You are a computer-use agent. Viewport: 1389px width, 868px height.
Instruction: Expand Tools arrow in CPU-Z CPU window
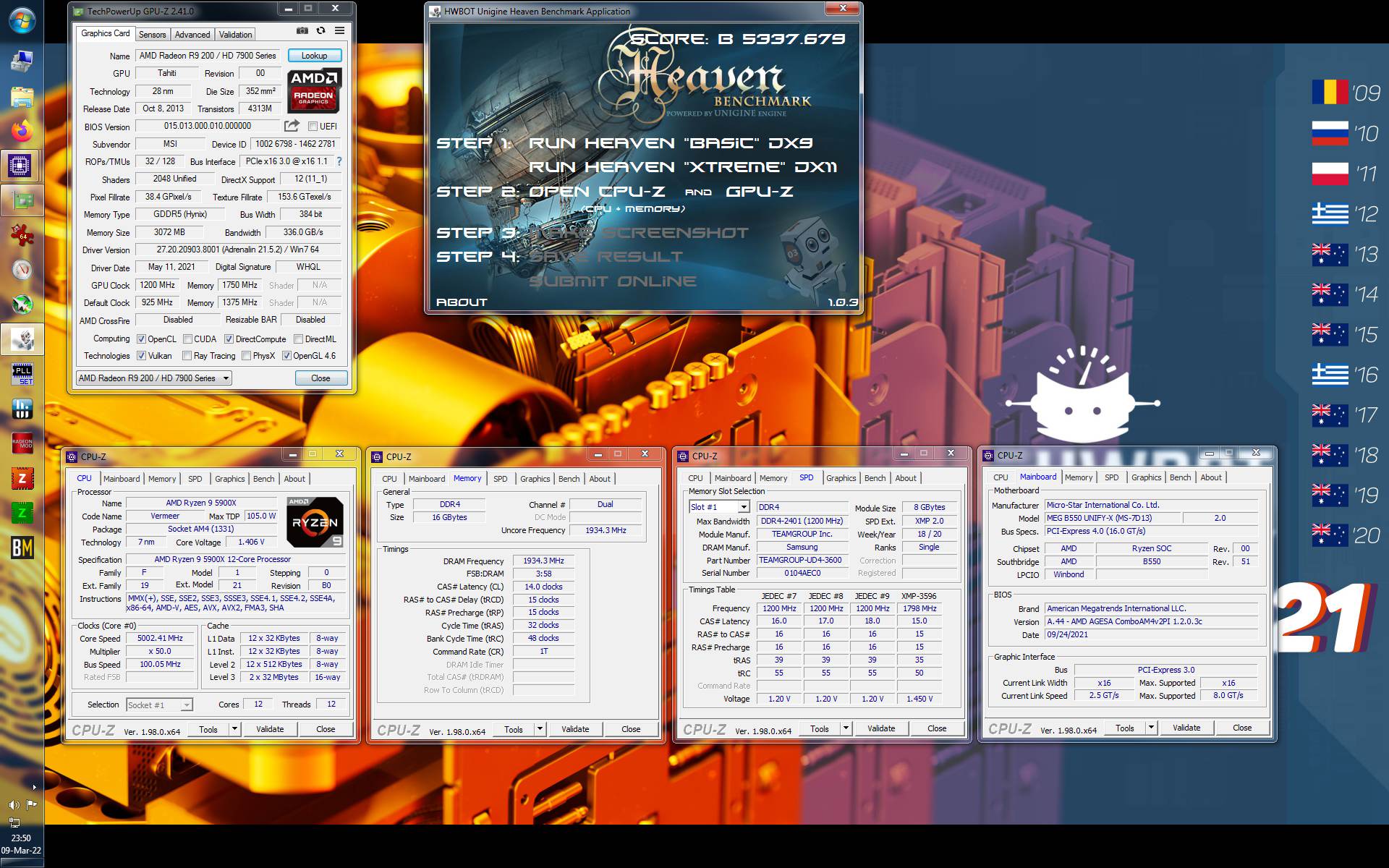(234, 729)
